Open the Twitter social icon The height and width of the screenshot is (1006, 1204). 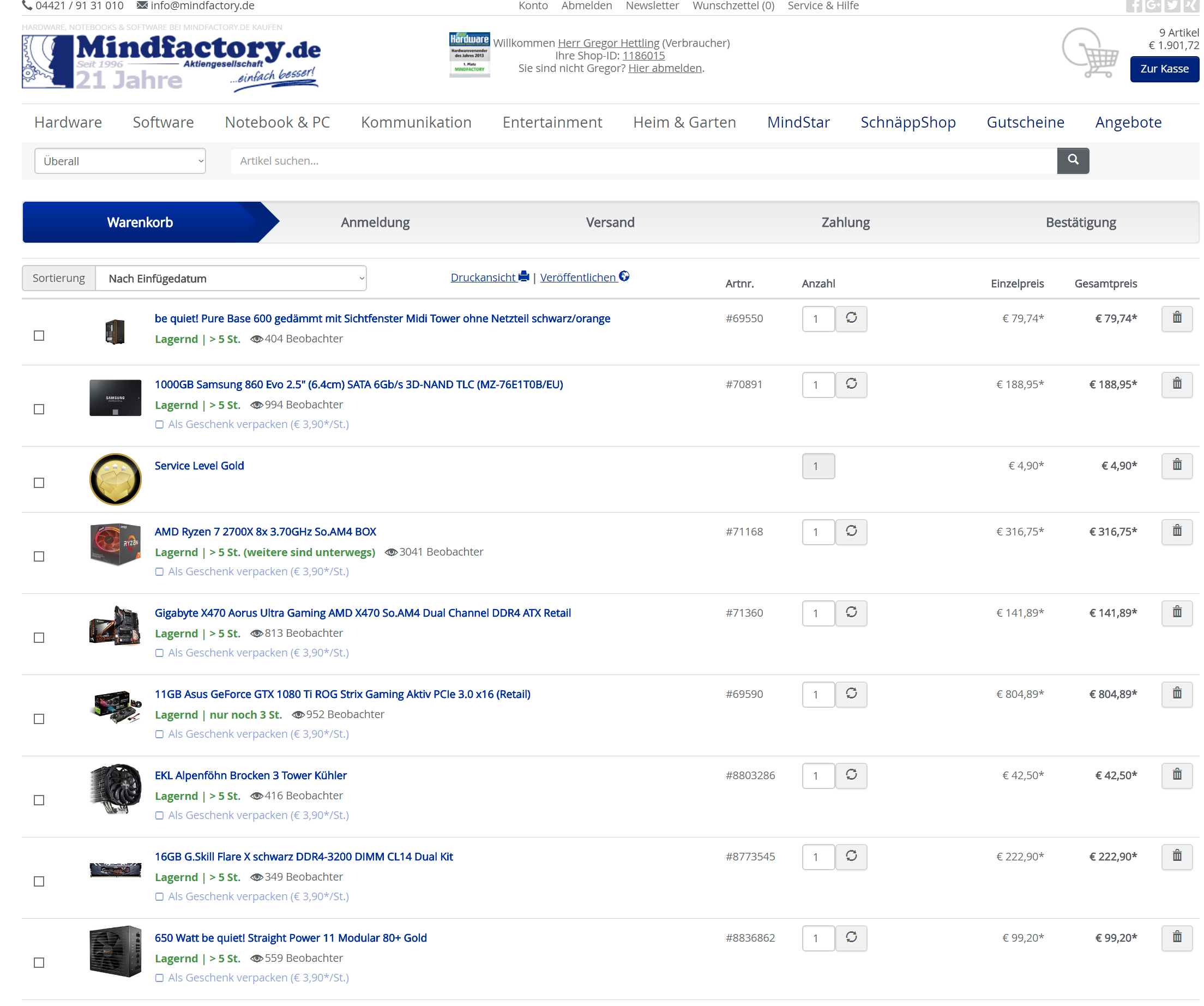(x=1172, y=6)
